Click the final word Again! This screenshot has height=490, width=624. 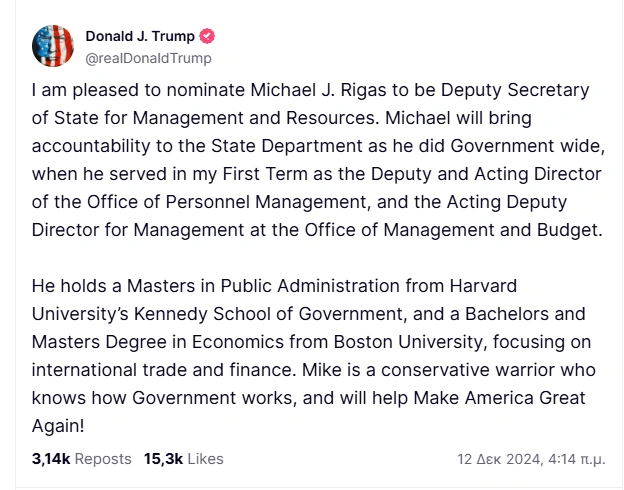(x=57, y=426)
